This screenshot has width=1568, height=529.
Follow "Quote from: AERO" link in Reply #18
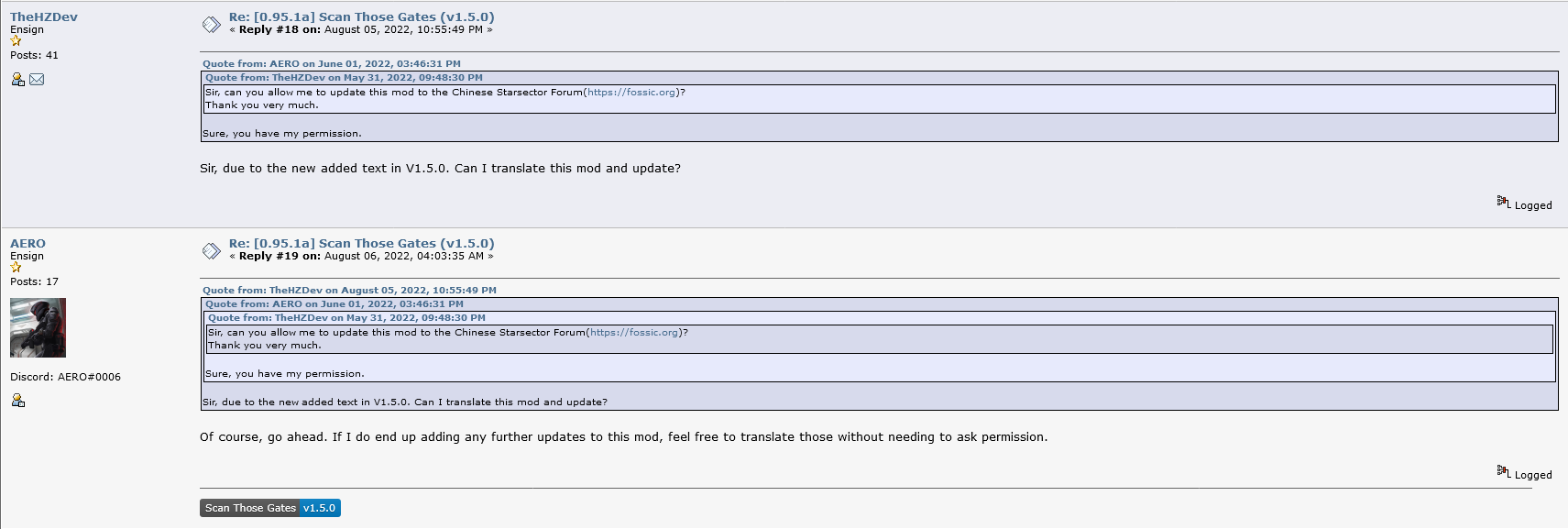(x=331, y=64)
